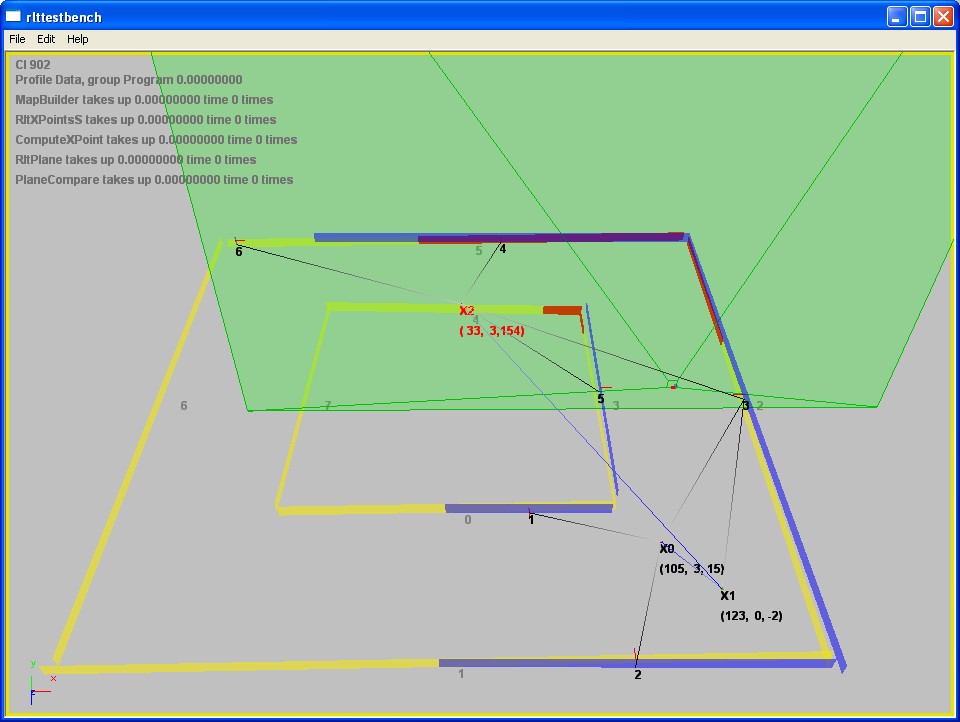Close the rlttestbench window
Screen dimensions: 960x722
pos(942,16)
